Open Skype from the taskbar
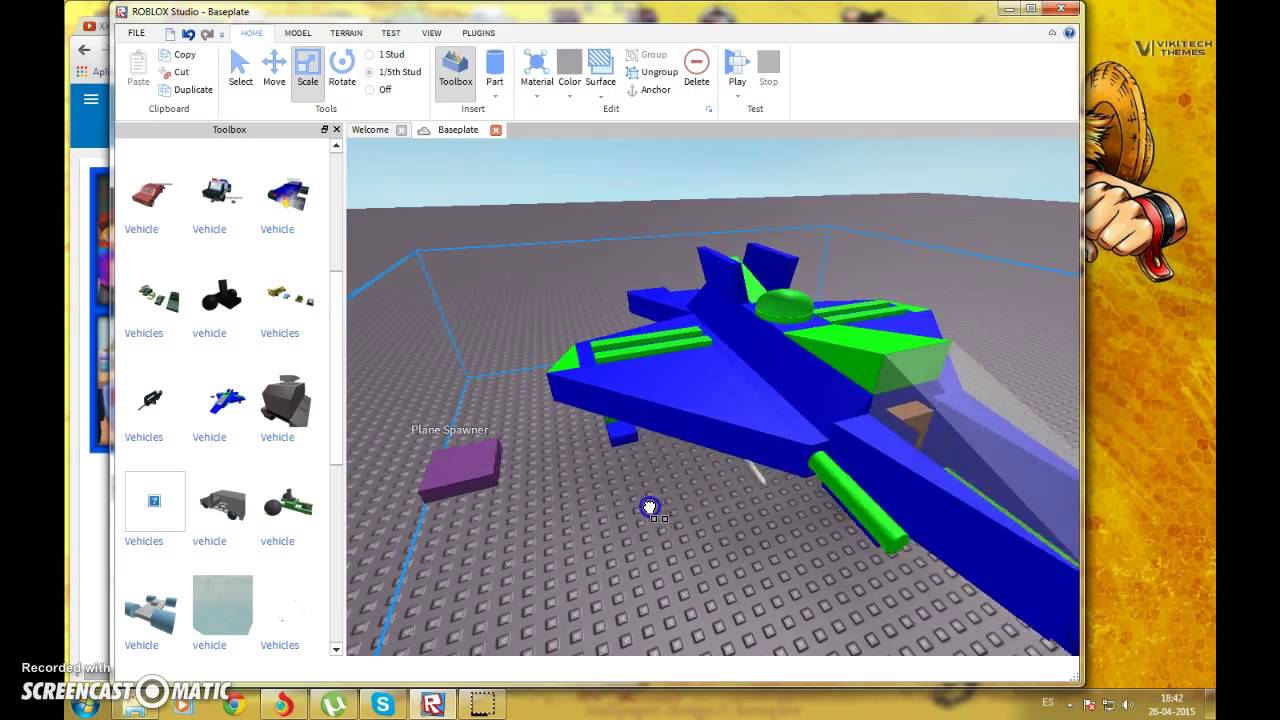Screen dimensions: 1280x720 [x=383, y=704]
